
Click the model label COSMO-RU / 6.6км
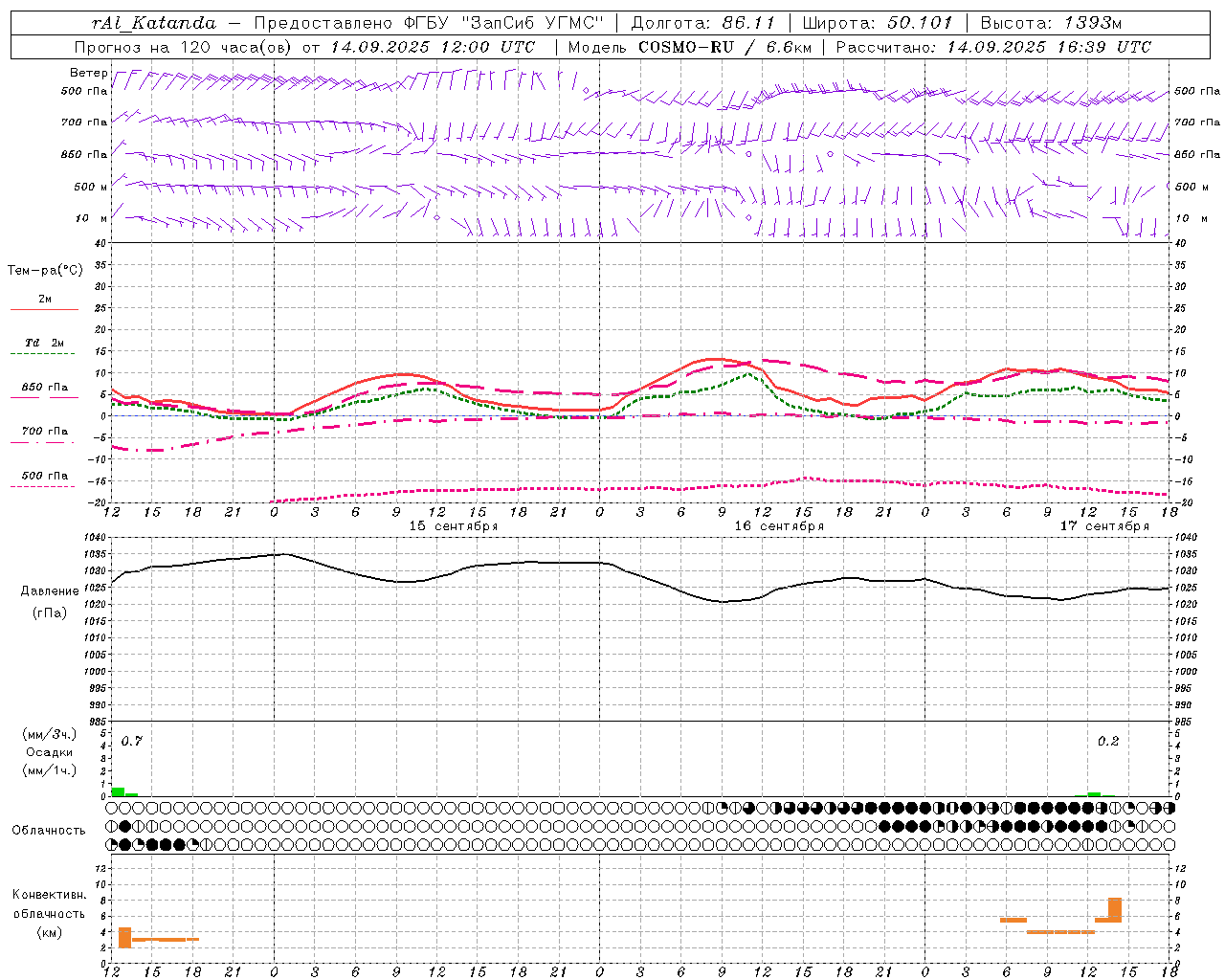coord(725,47)
